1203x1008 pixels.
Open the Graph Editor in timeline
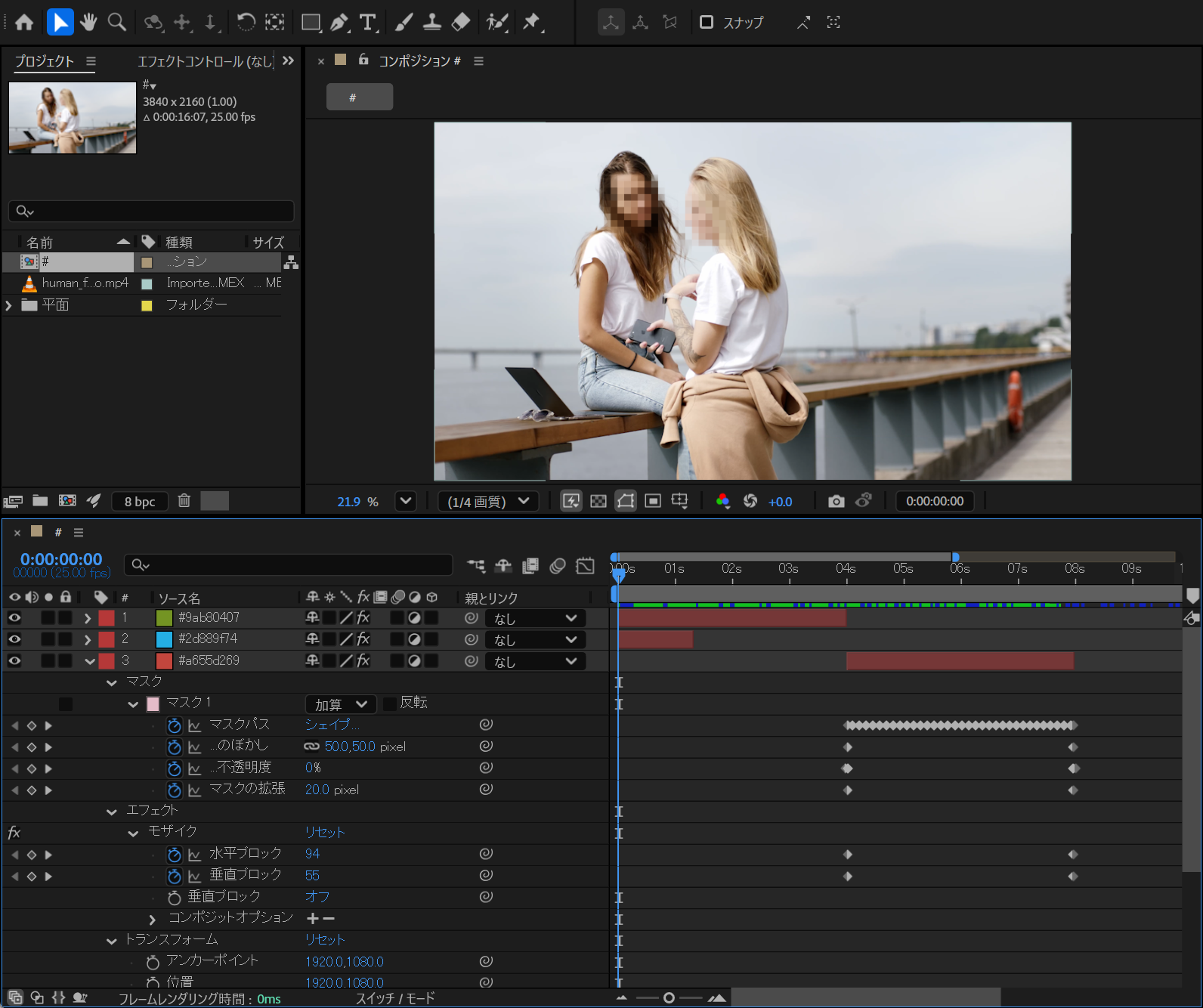point(585,566)
